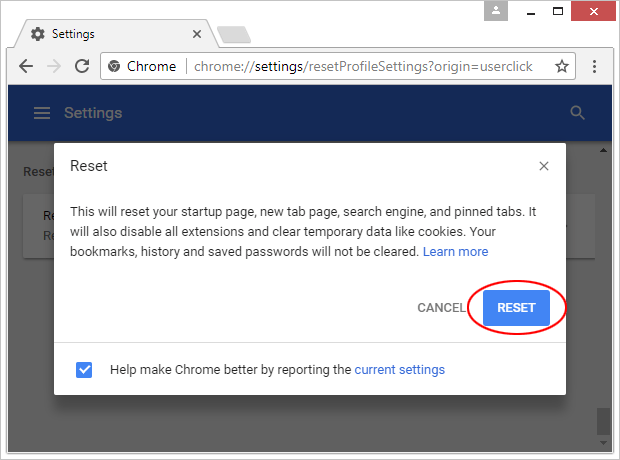620x460 pixels.
Task: Click the vertical scrollbar thumb
Action: coord(603,422)
